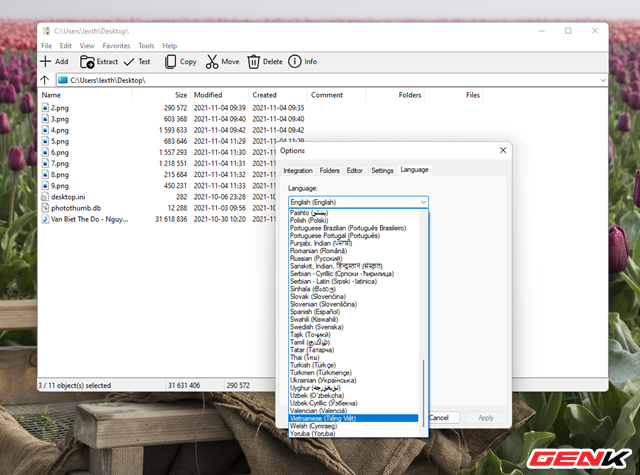Sort by the Created column header
This screenshot has height=475, width=640.
278,95
